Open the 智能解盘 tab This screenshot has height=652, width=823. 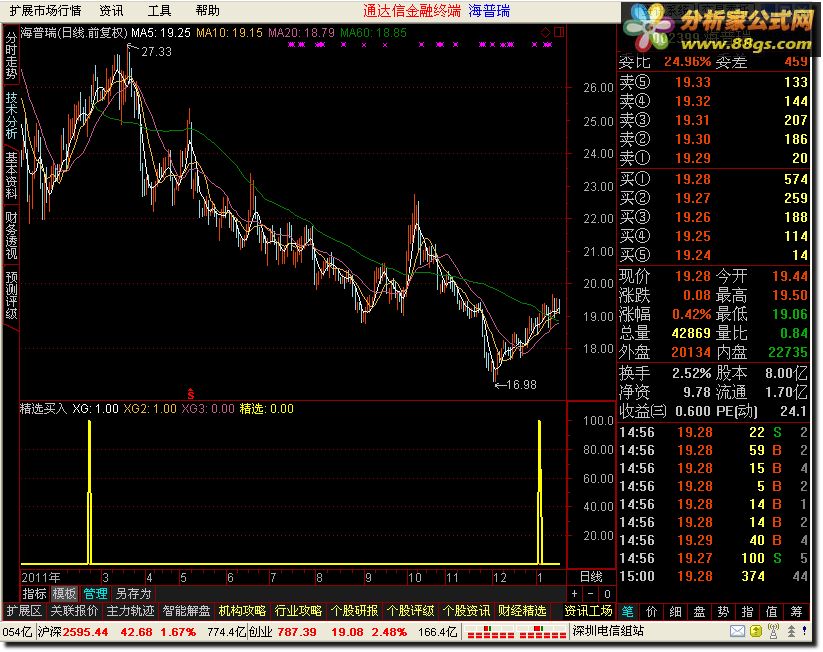pos(186,611)
